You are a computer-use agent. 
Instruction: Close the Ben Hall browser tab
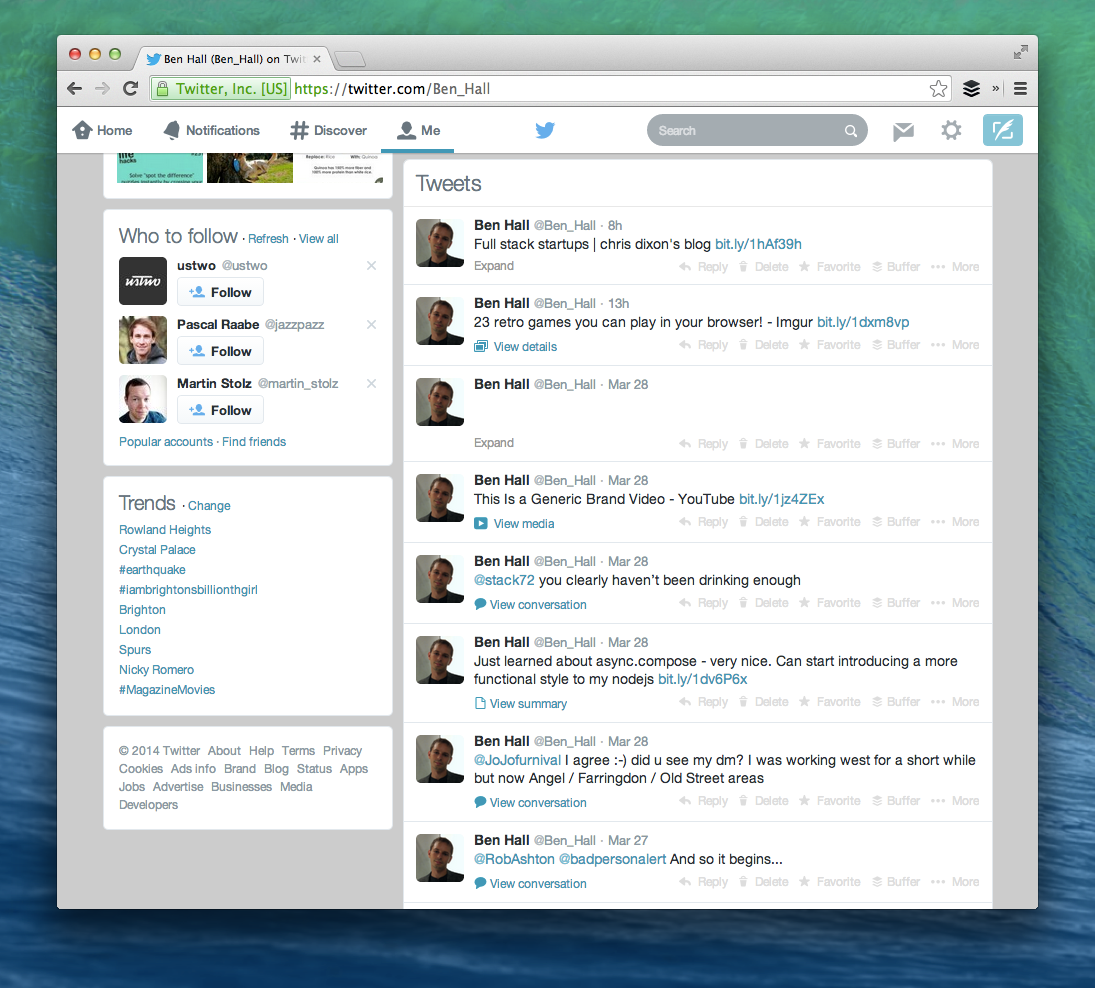(x=317, y=59)
